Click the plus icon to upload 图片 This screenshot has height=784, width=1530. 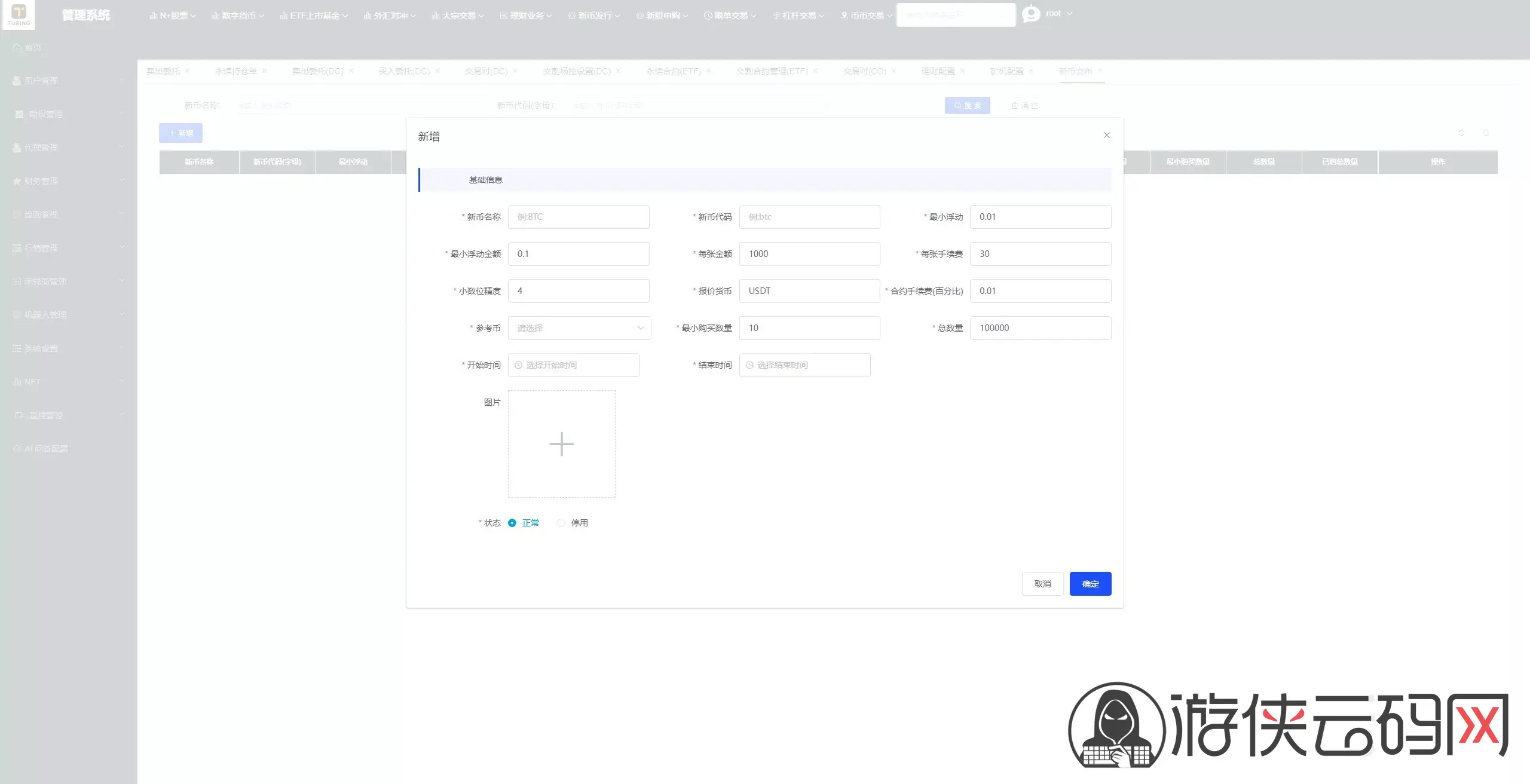[x=561, y=444]
